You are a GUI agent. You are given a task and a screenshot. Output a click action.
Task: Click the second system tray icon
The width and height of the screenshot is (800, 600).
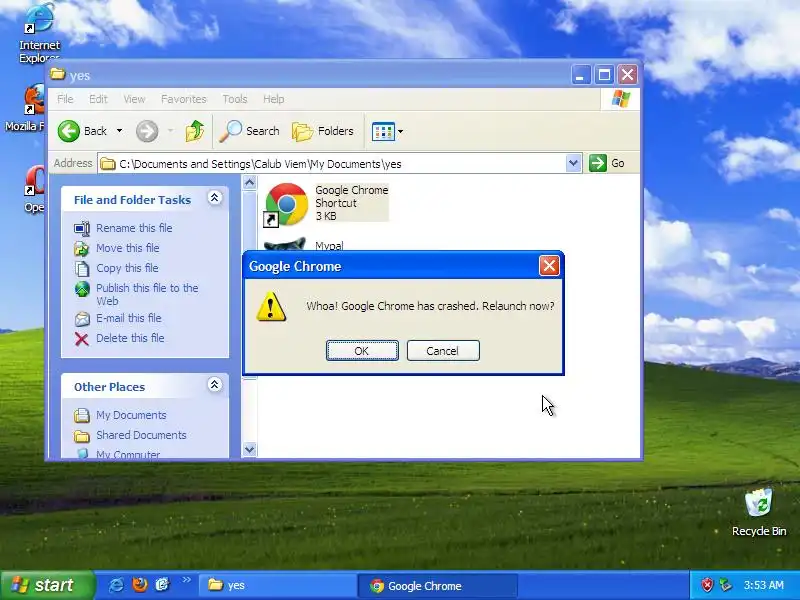pyautogui.click(x=725, y=585)
